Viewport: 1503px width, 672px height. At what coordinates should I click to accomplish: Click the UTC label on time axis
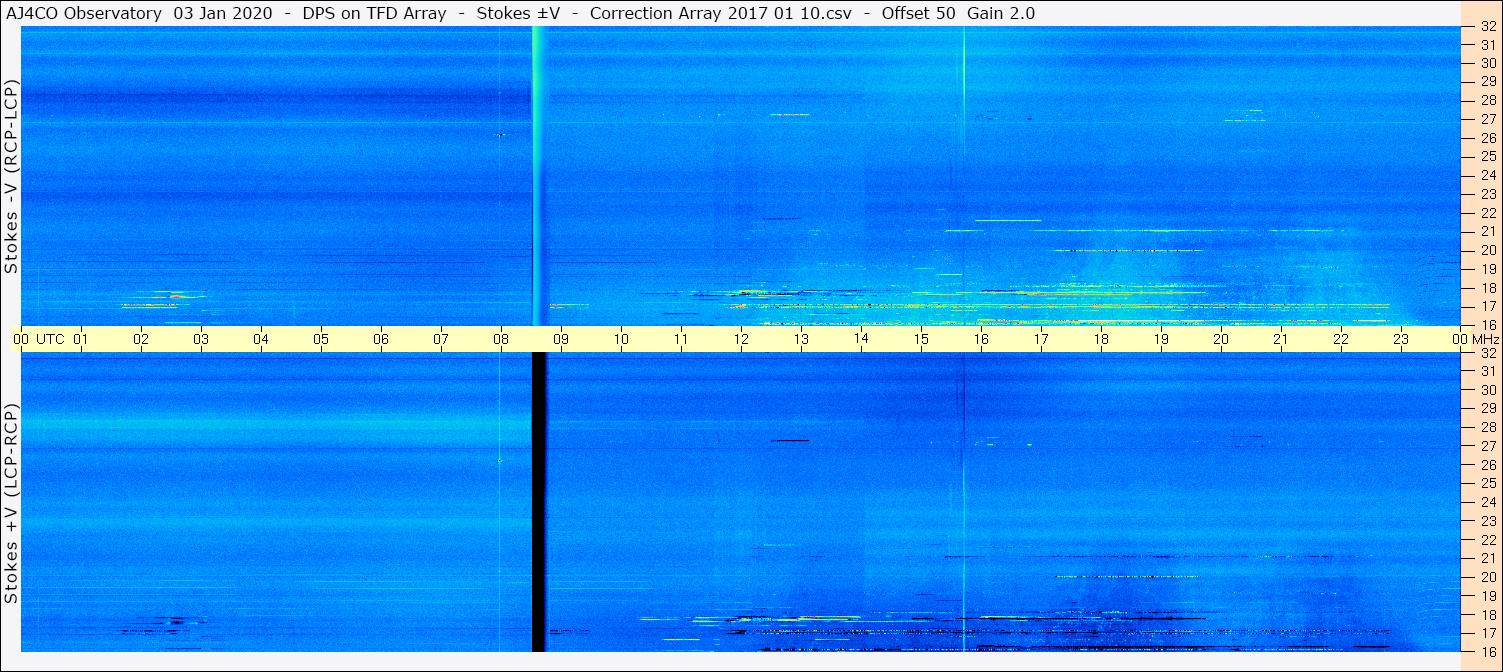[x=50, y=339]
